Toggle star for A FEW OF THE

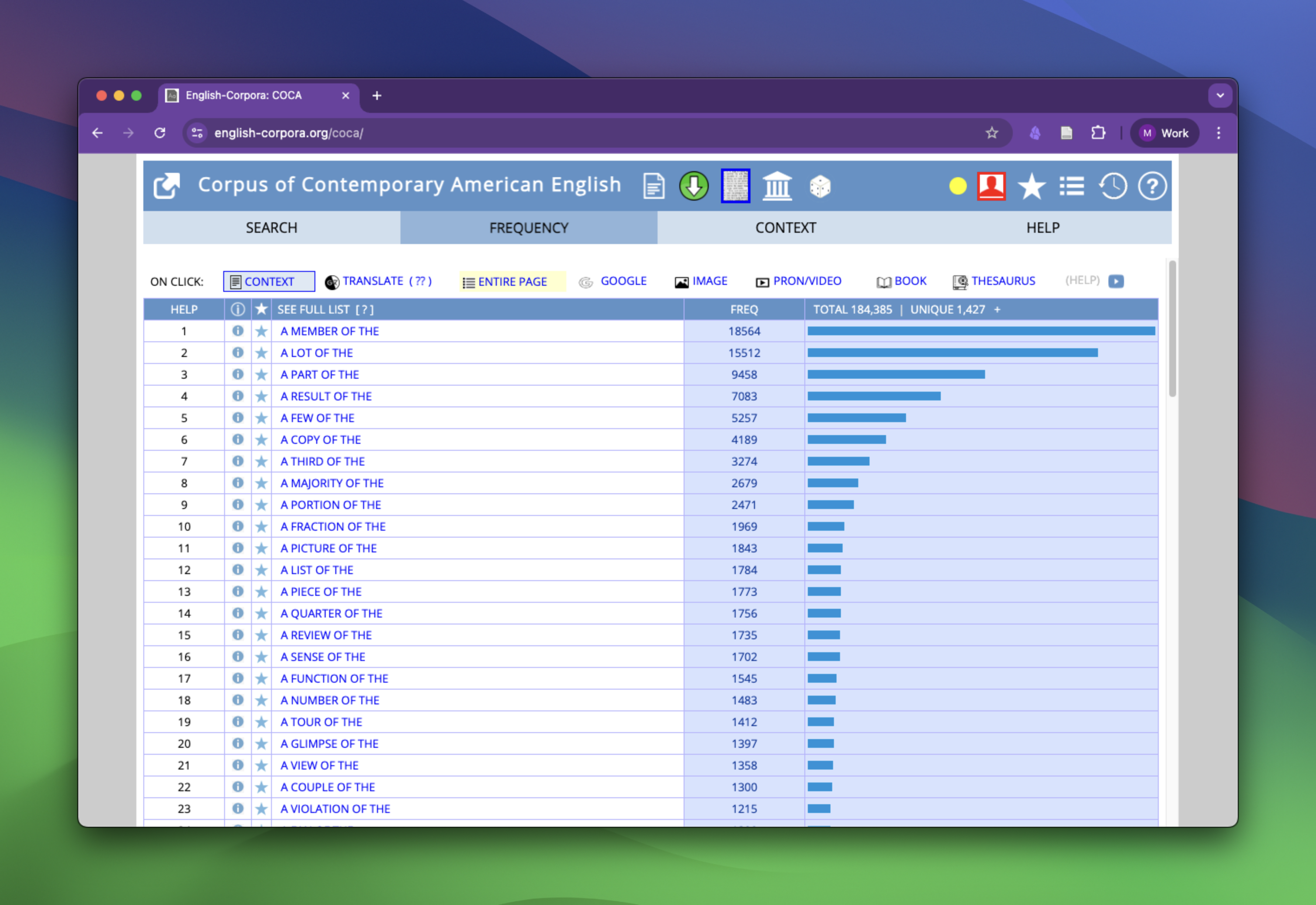pyautogui.click(x=261, y=418)
